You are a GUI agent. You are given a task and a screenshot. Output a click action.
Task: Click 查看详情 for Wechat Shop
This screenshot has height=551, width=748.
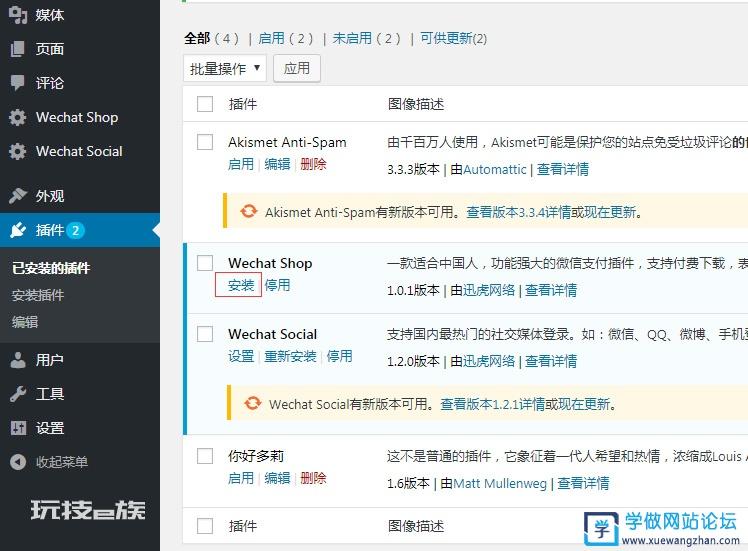click(551, 290)
